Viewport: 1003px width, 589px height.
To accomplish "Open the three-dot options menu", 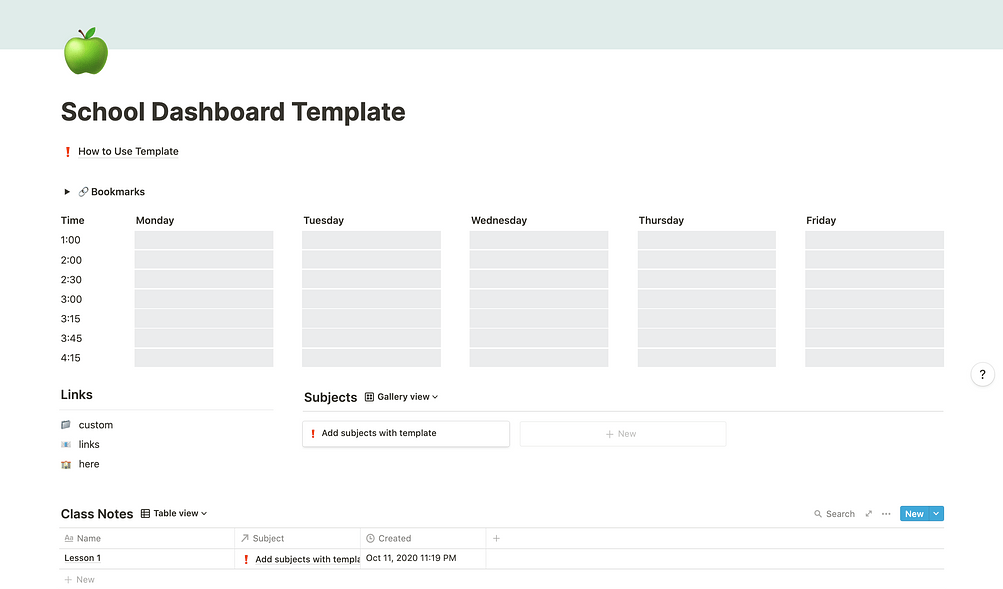I will point(886,514).
